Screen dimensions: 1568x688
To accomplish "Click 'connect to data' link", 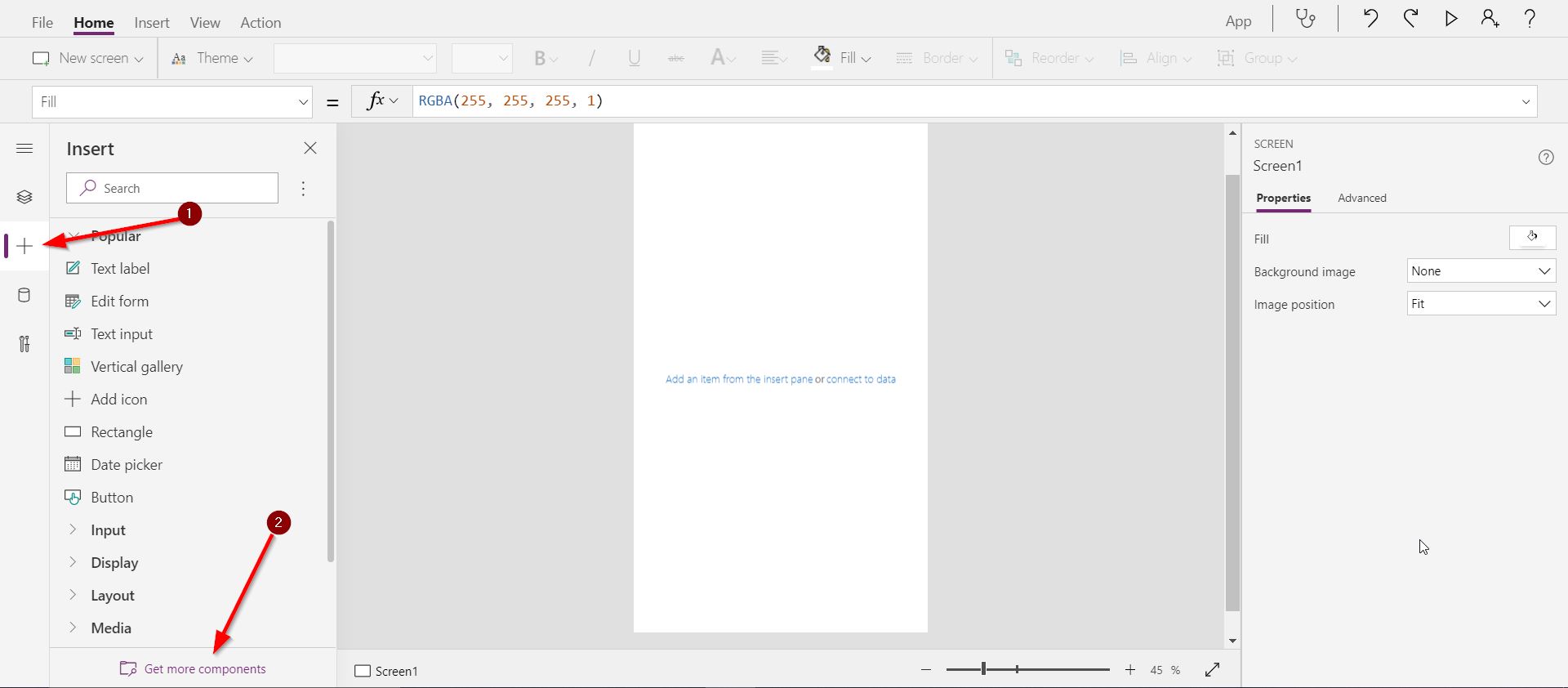I will point(861,379).
